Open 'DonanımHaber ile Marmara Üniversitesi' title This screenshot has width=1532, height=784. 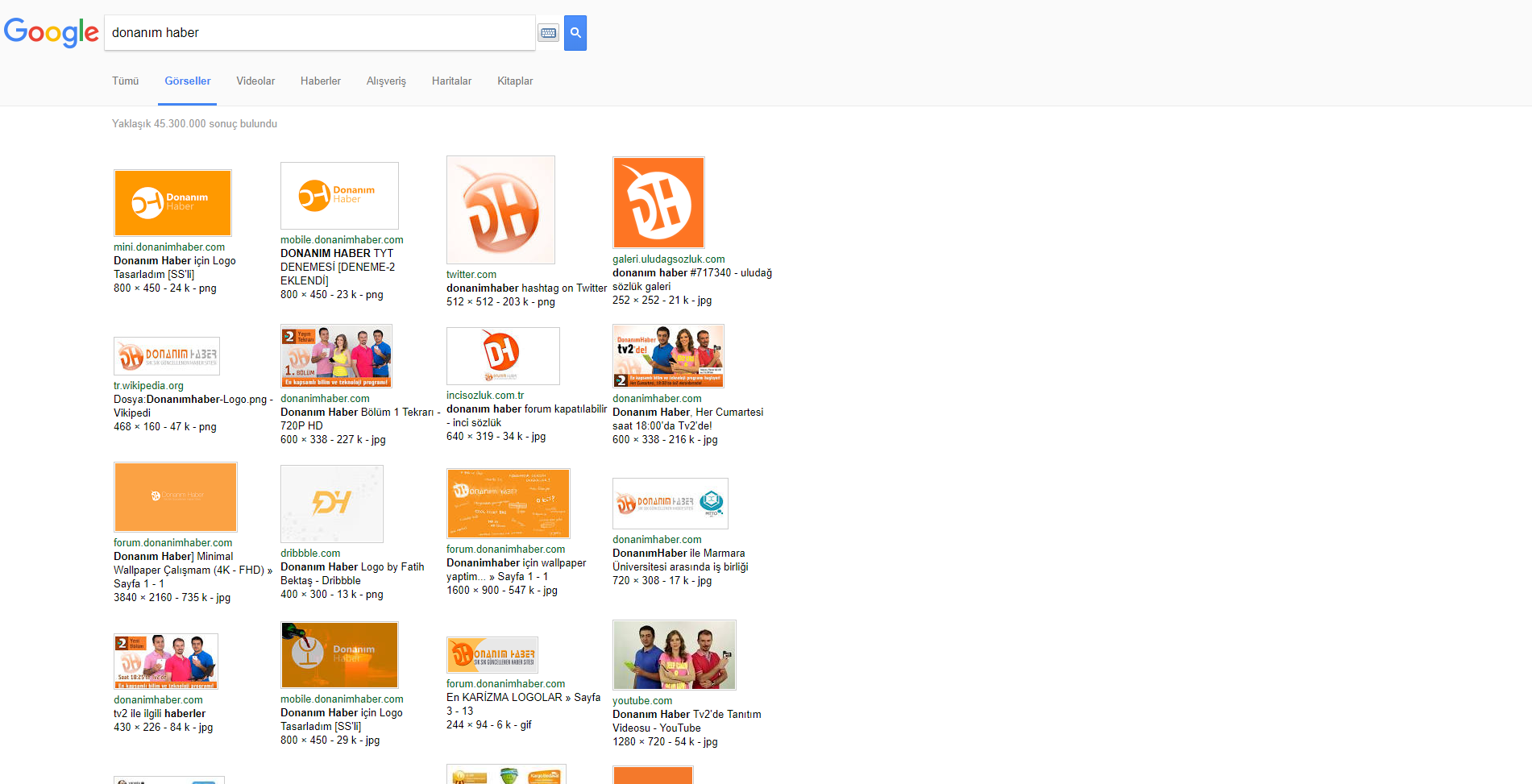[x=680, y=560]
